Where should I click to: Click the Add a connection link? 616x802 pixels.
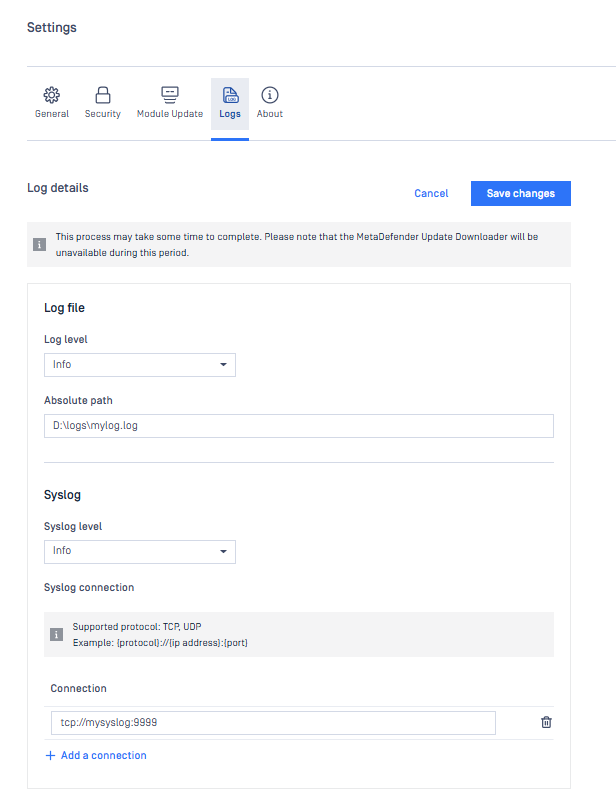coord(103,755)
